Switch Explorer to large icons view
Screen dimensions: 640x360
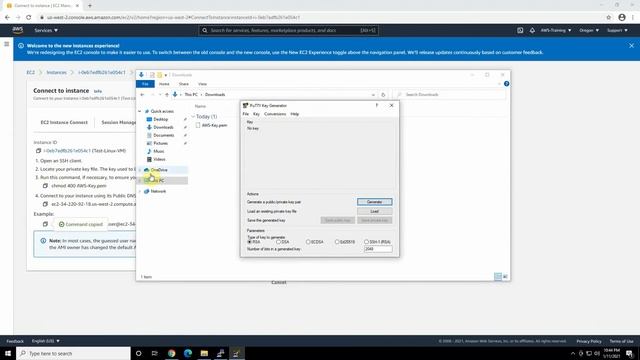pos(505,276)
